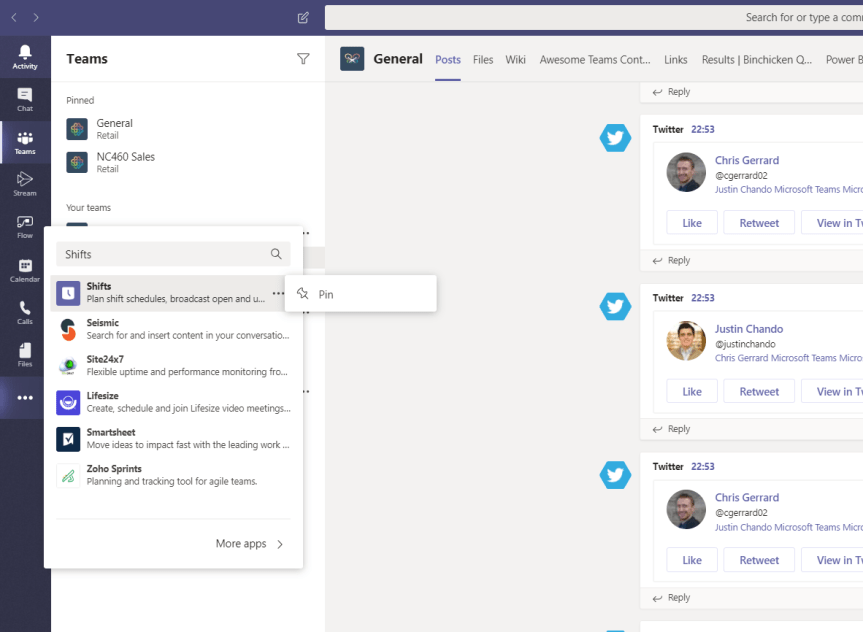
Task: Open ellipsis menu in the left app bar
Action: 25,398
